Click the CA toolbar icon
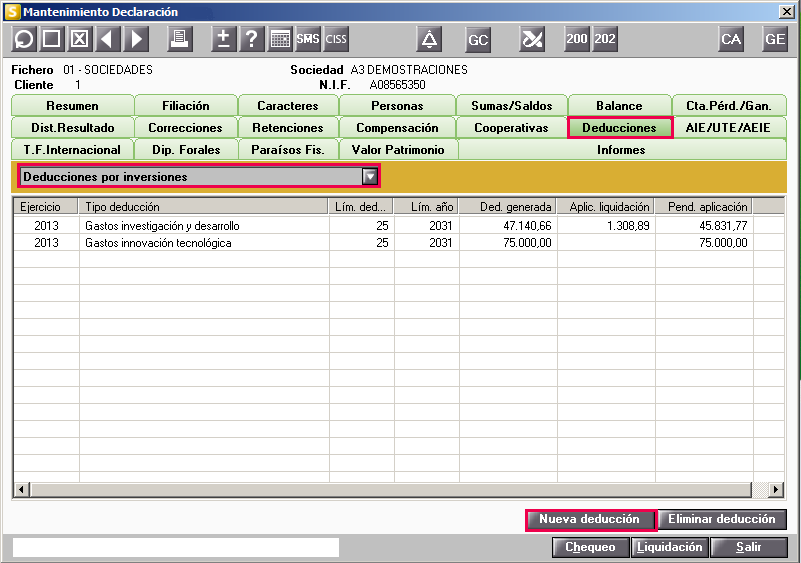 (731, 39)
